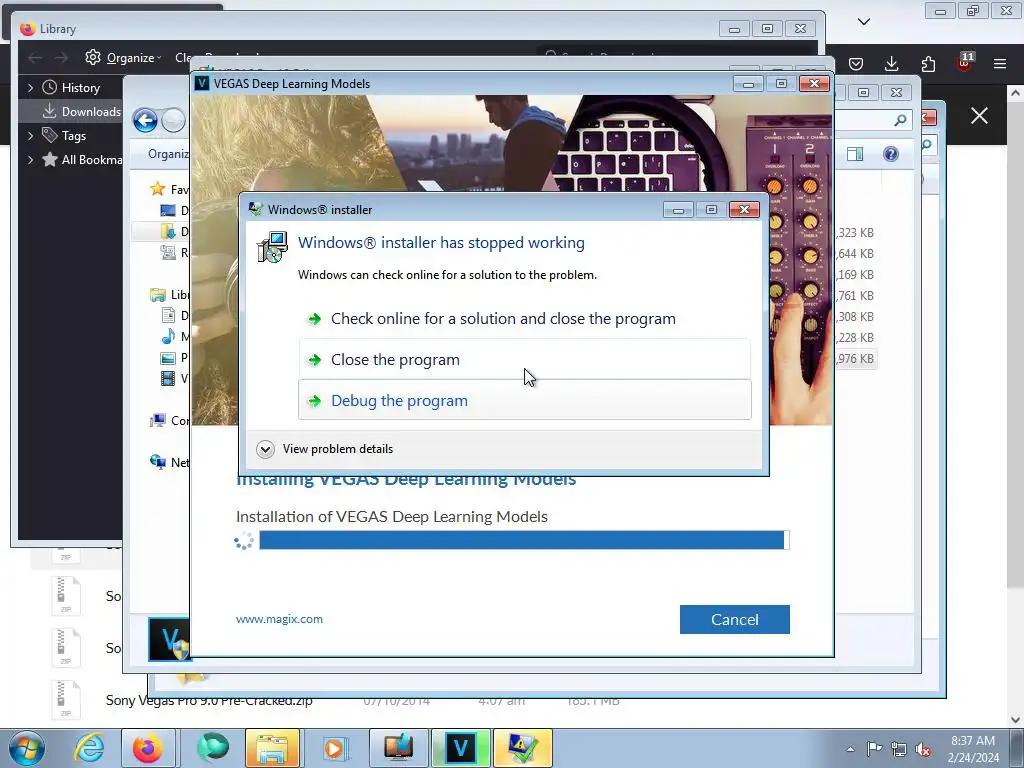Select Debug the program option
Viewport: 1024px width, 768px height.
tap(524, 400)
